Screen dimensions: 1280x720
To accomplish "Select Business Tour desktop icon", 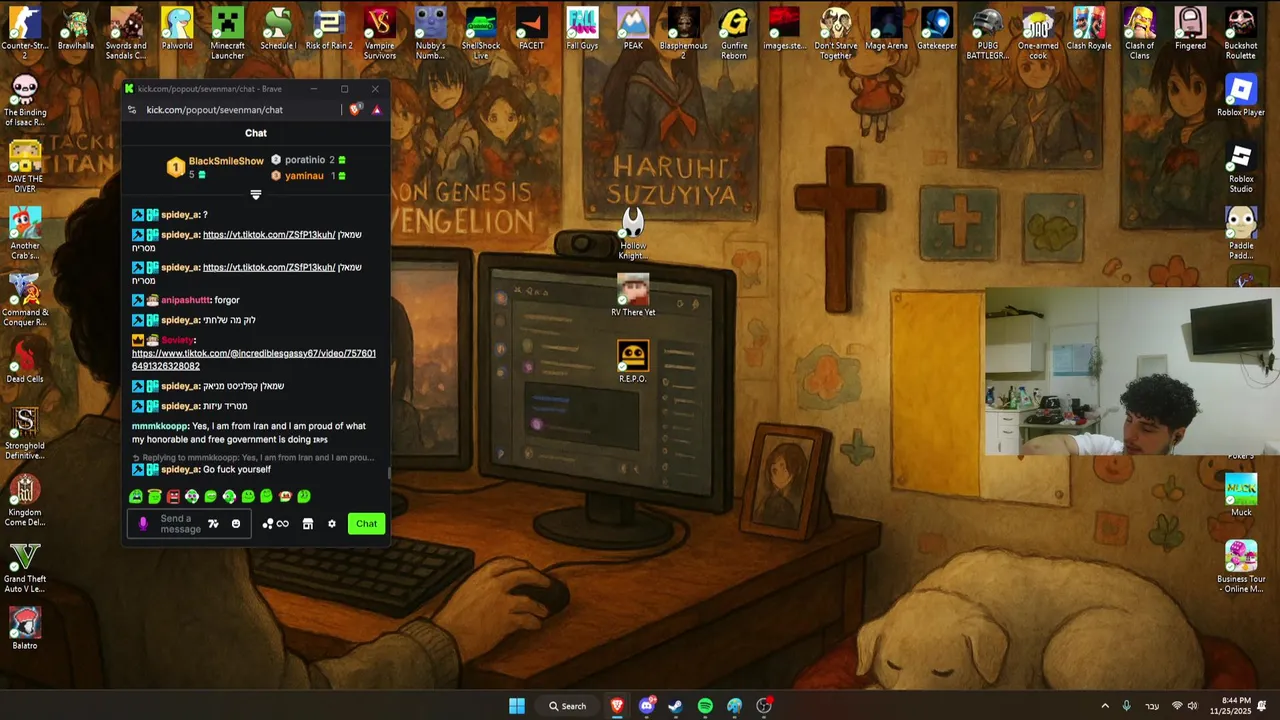I will 1241,567.
